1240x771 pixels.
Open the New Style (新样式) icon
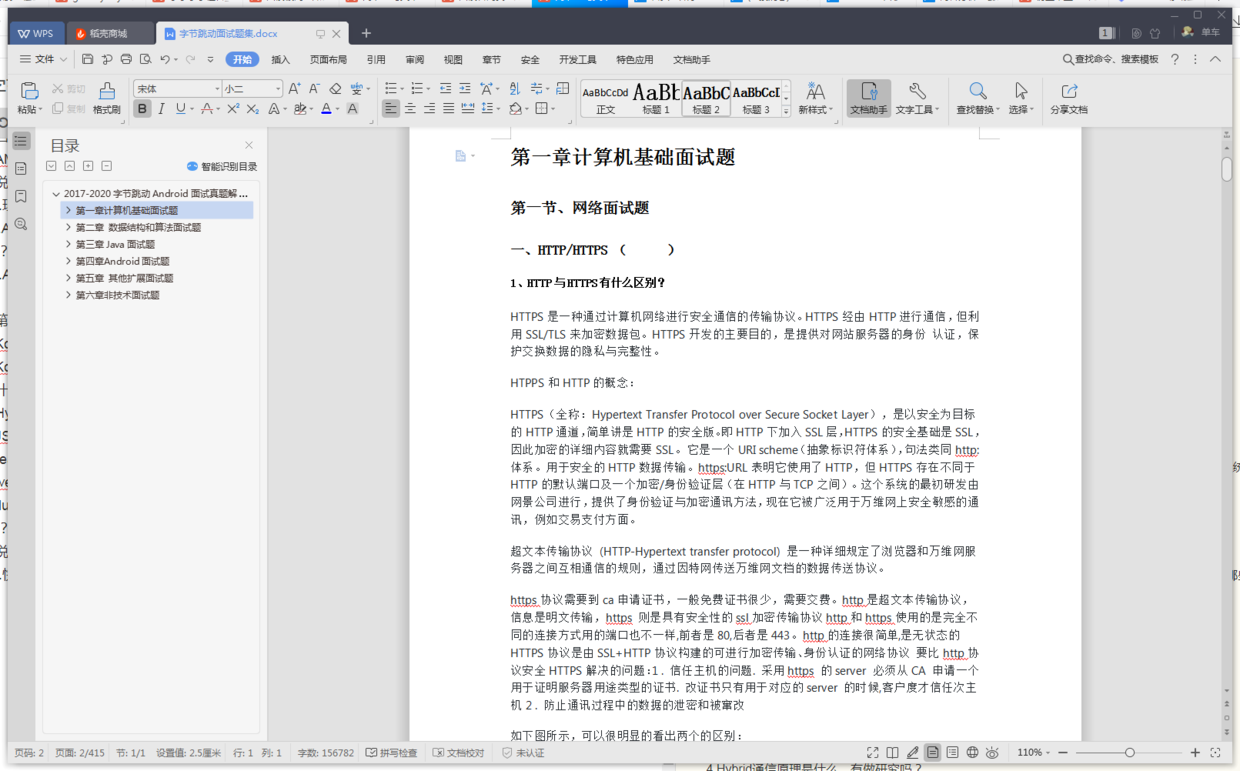pyautogui.click(x=816, y=91)
